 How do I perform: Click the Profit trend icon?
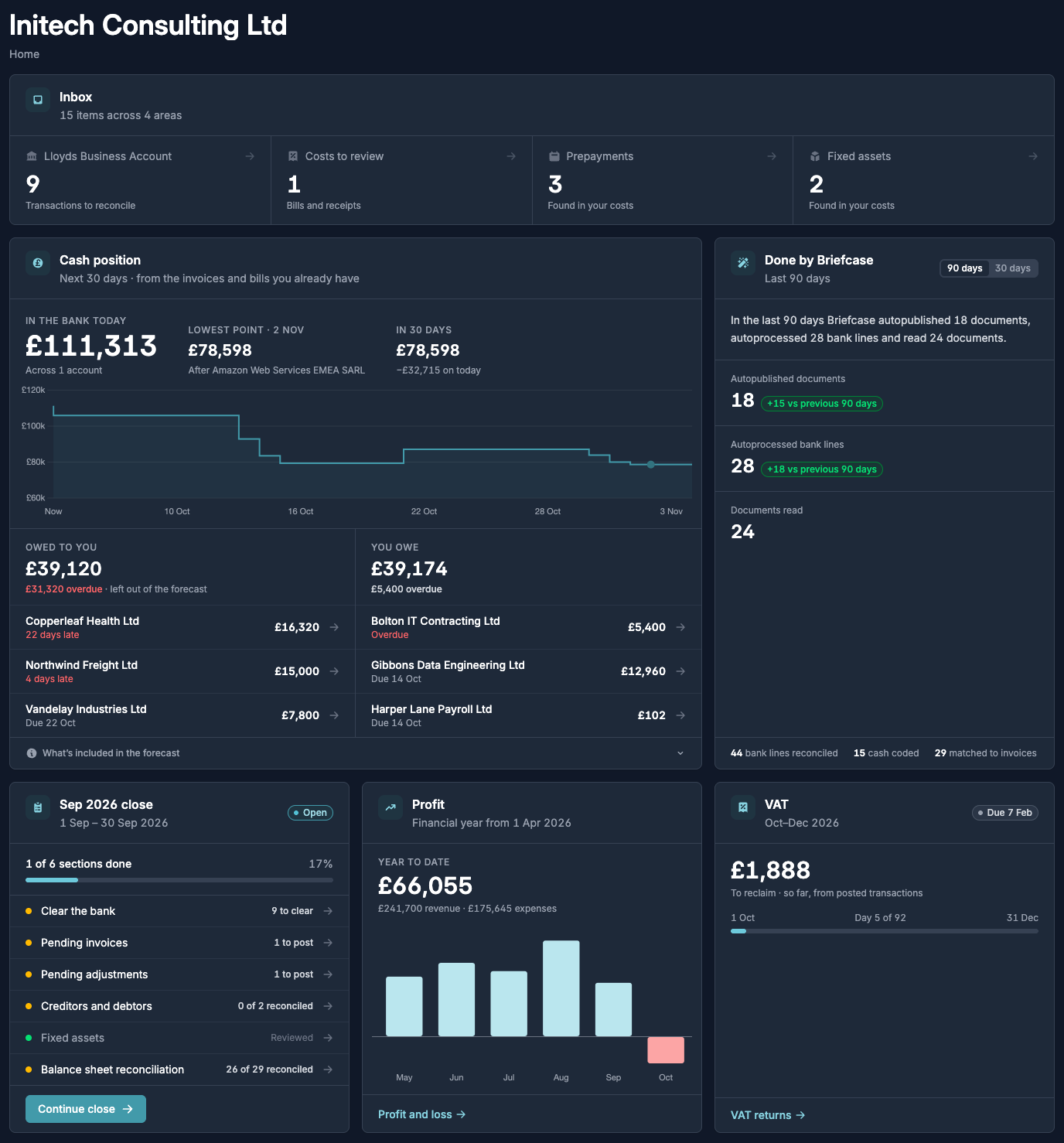click(x=390, y=807)
